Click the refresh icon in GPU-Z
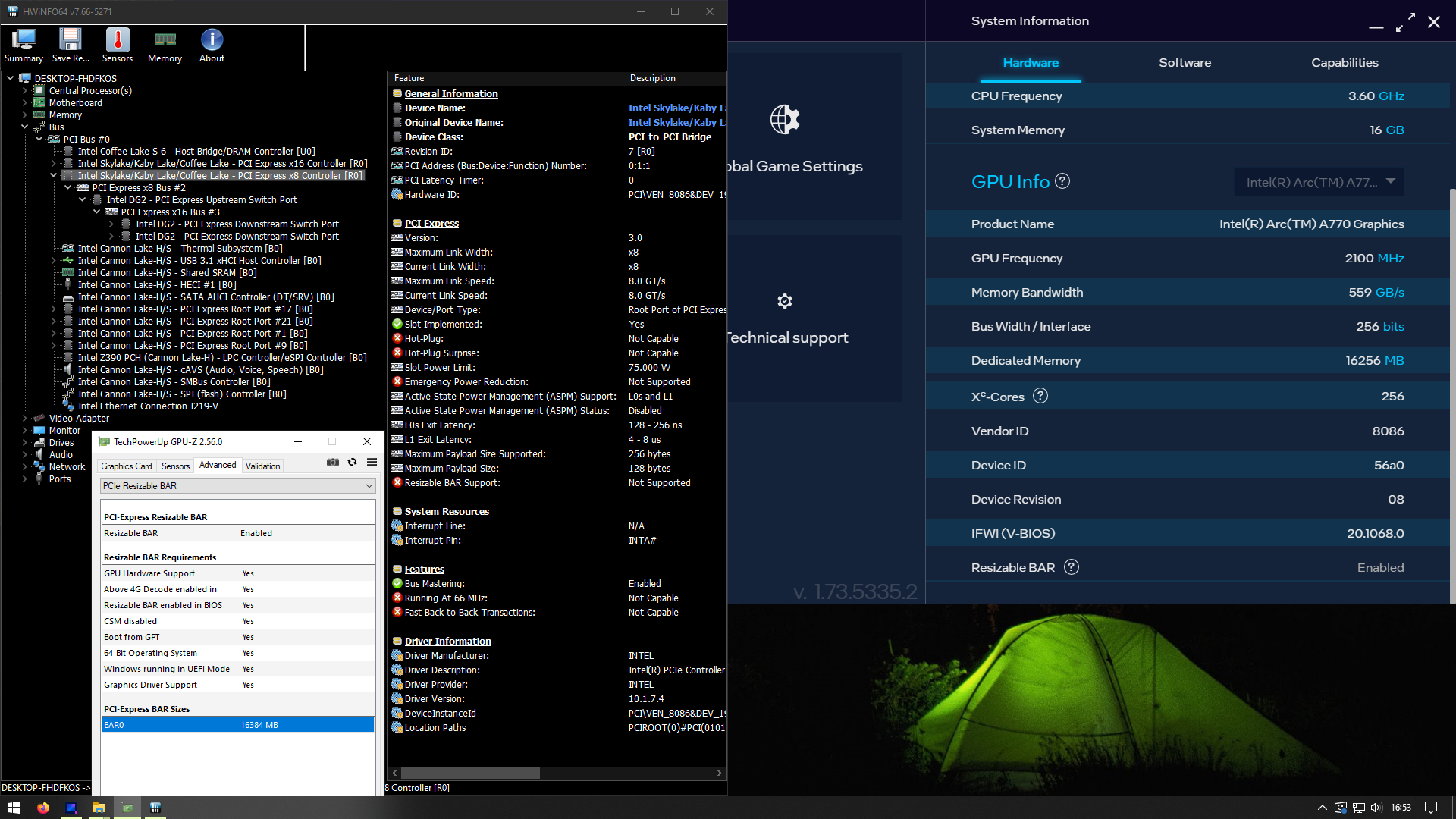Screen dimensions: 1456x819 (x=352, y=463)
